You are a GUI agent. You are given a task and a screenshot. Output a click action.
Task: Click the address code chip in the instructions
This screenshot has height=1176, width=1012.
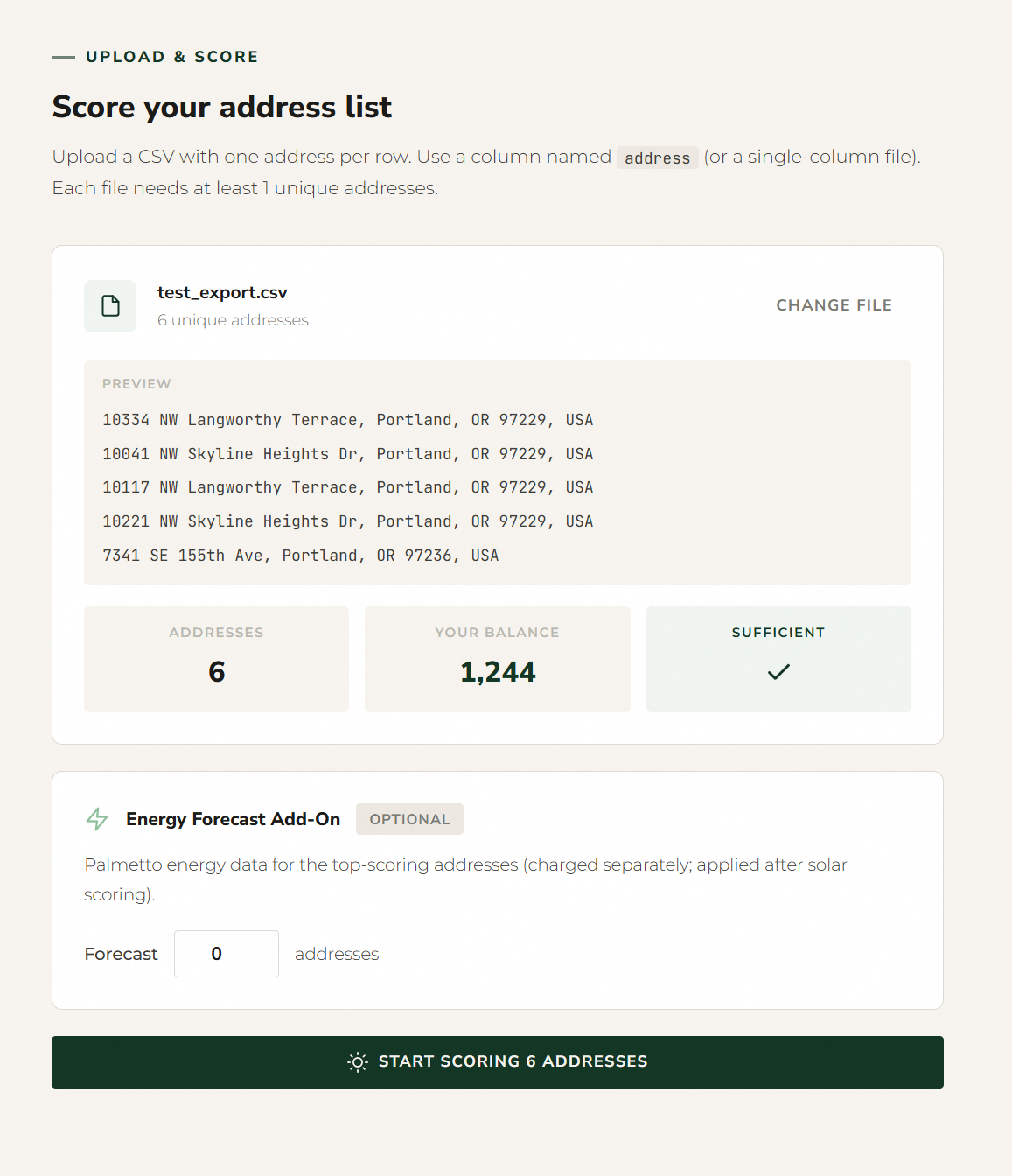(657, 157)
